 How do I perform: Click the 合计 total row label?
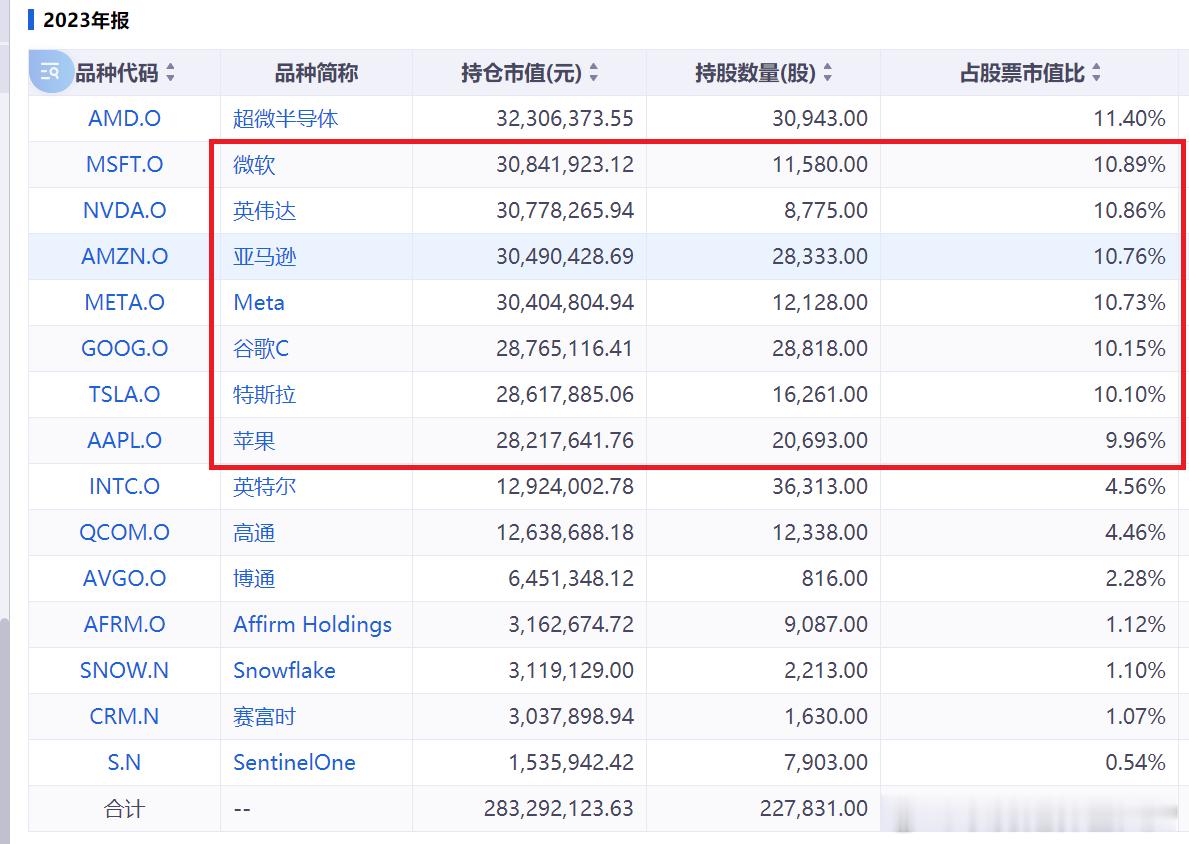coord(124,808)
